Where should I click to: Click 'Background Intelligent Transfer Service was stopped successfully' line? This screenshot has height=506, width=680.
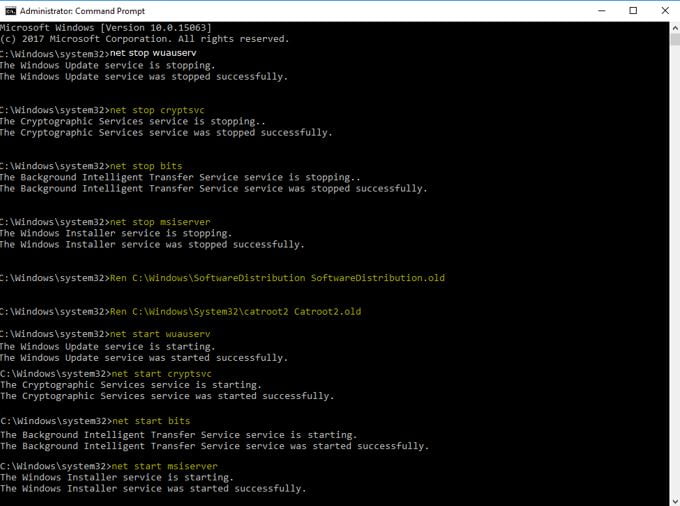pos(214,189)
